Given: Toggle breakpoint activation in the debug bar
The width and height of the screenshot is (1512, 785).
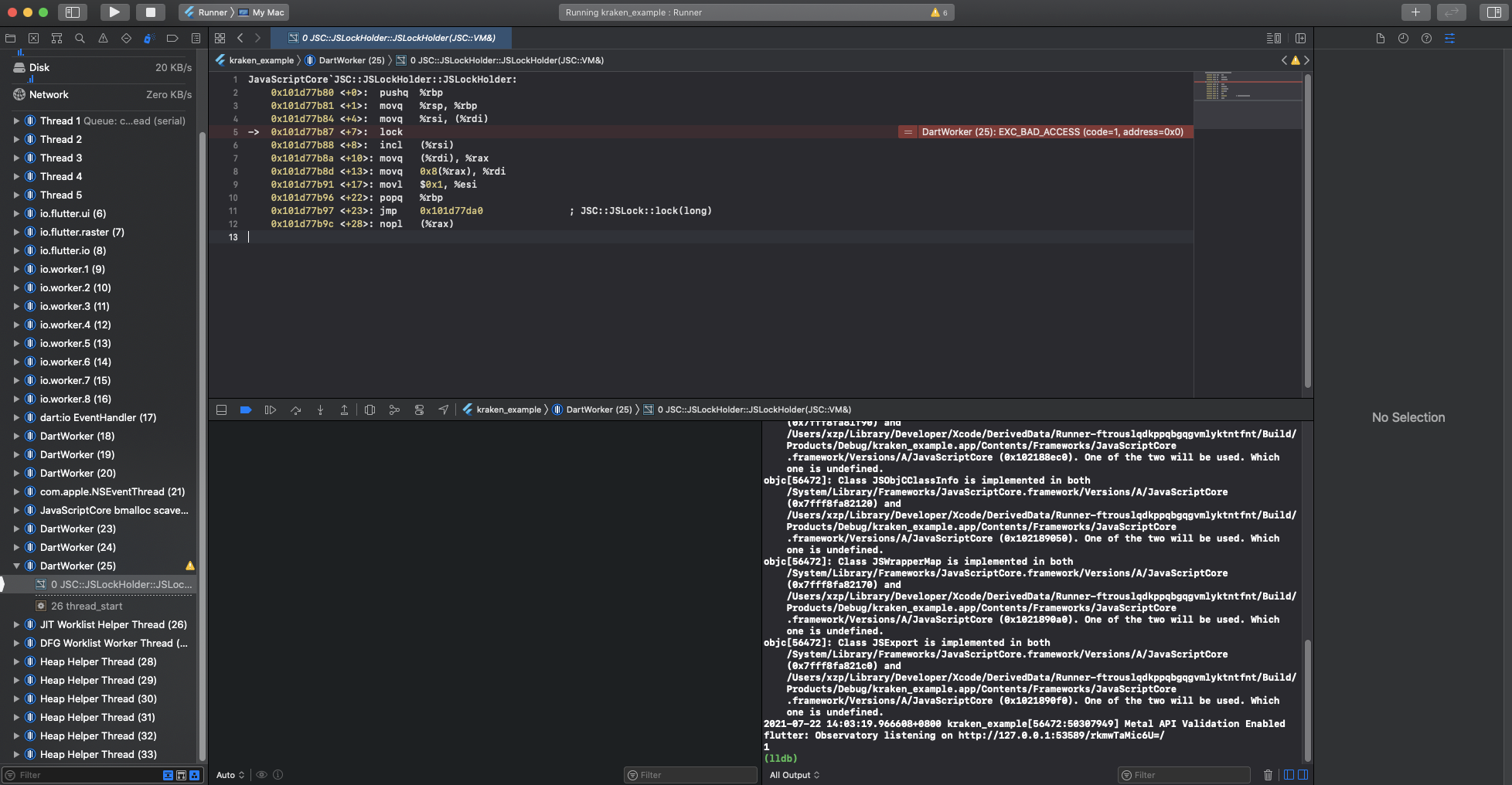Looking at the screenshot, I should pos(245,409).
